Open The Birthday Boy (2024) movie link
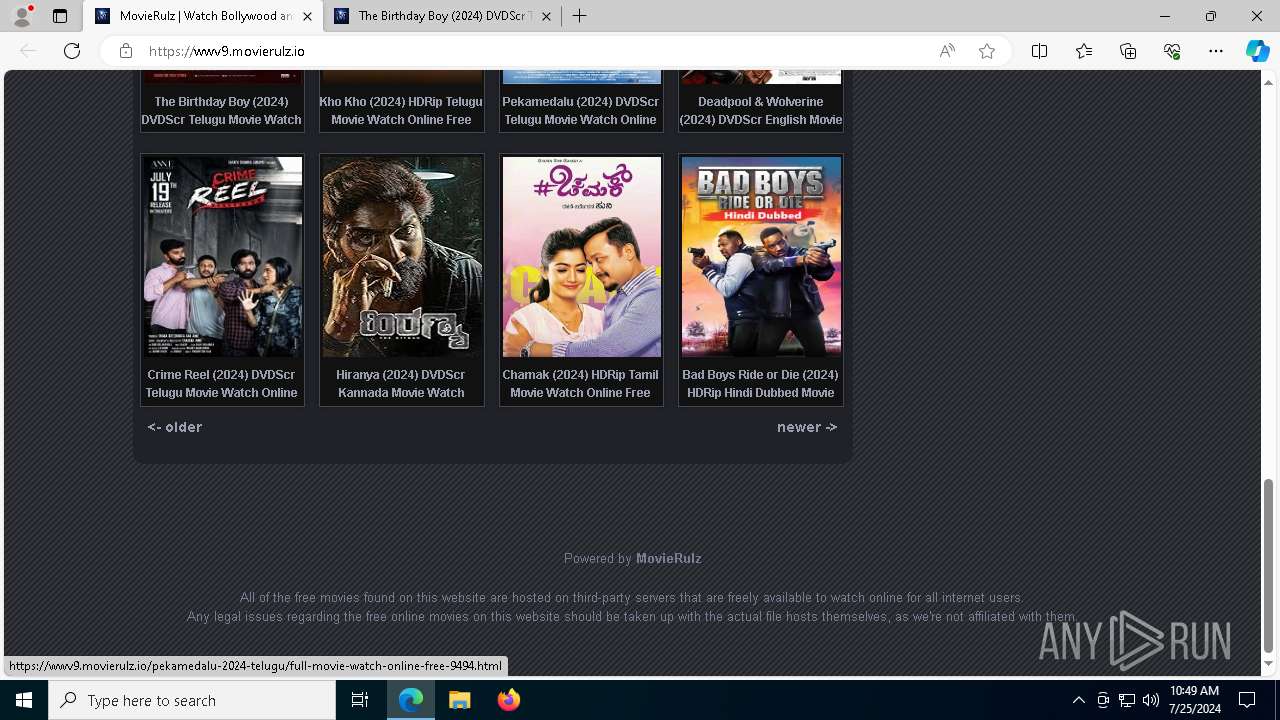The height and width of the screenshot is (720, 1280). pos(221,110)
